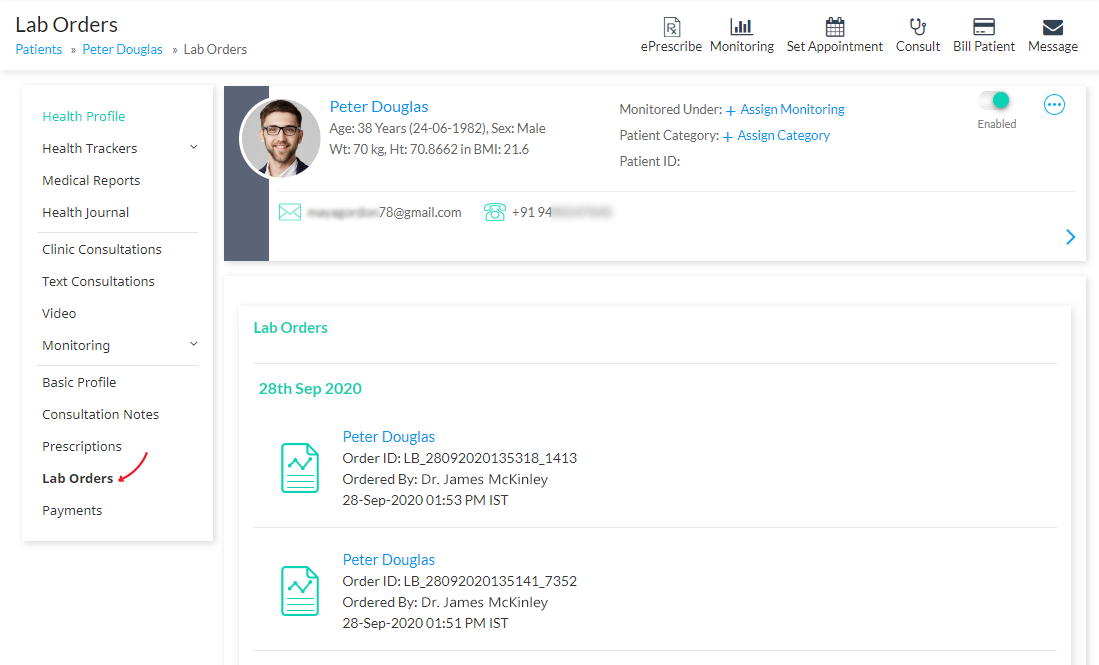Open the Message envelope icon
The image size is (1099, 665).
tap(1053, 27)
